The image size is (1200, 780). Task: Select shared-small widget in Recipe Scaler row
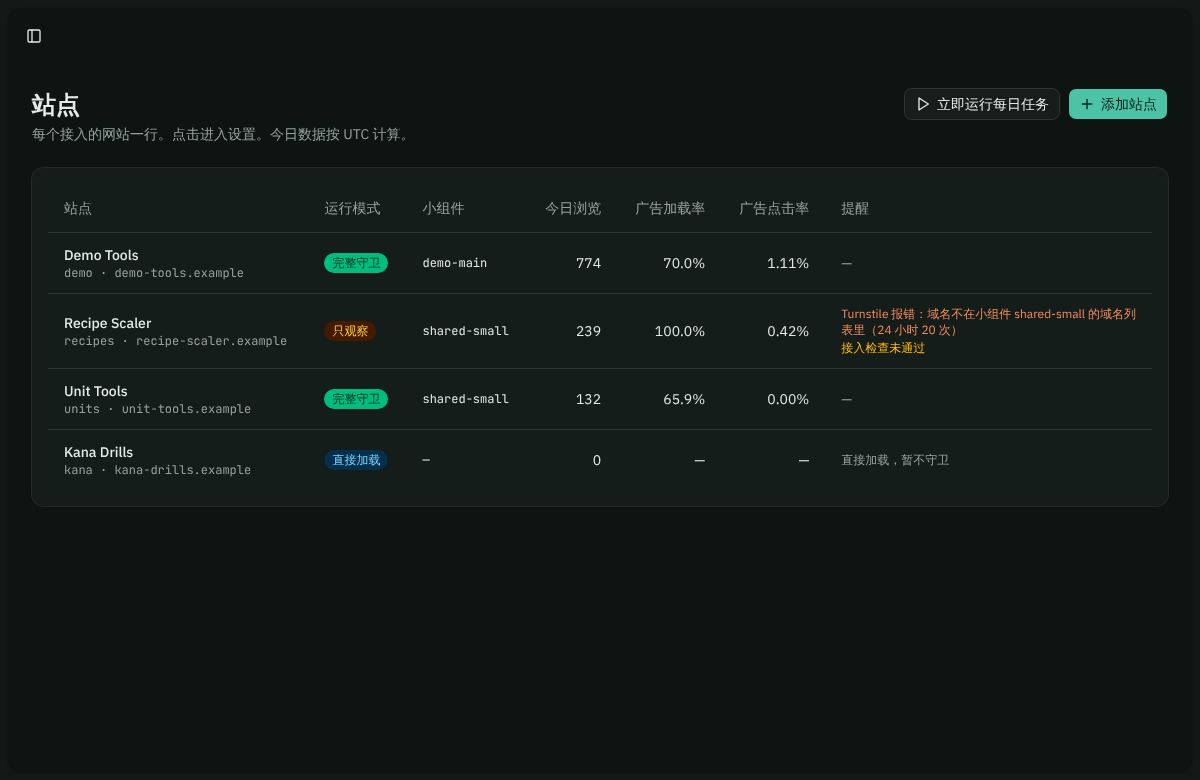(x=466, y=331)
